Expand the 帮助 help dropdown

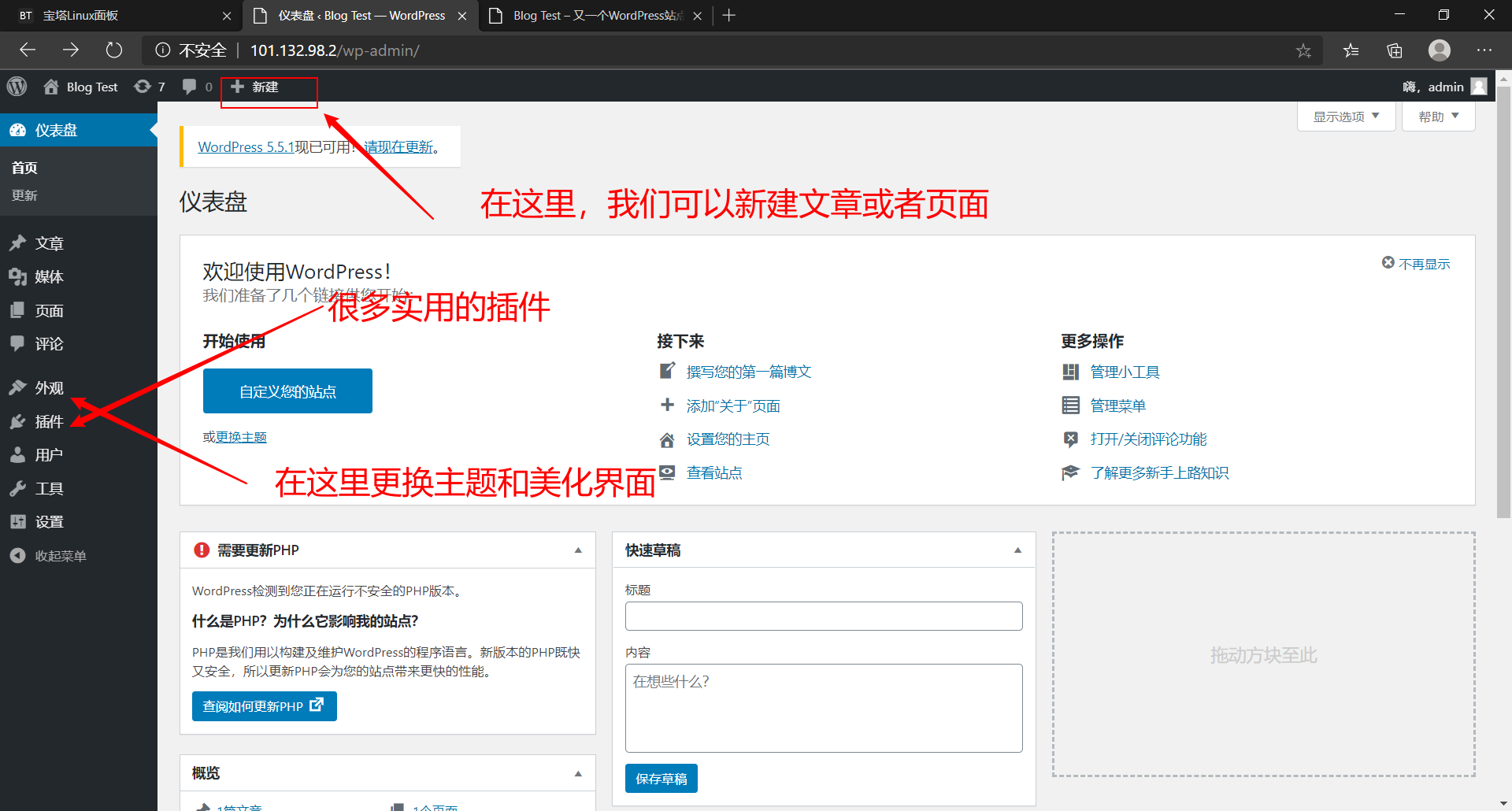[x=1438, y=117]
